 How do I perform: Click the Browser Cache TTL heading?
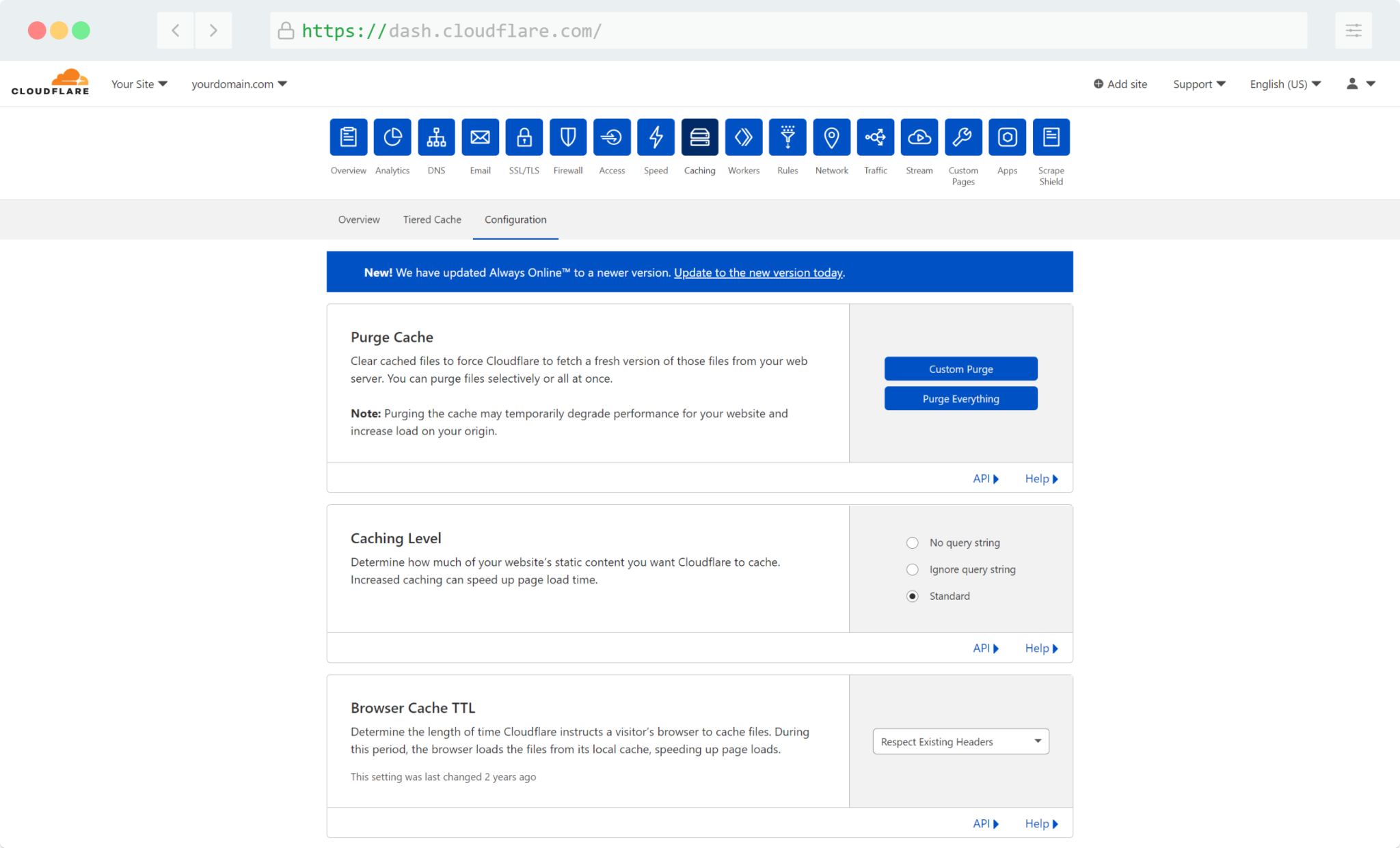pyautogui.click(x=413, y=708)
